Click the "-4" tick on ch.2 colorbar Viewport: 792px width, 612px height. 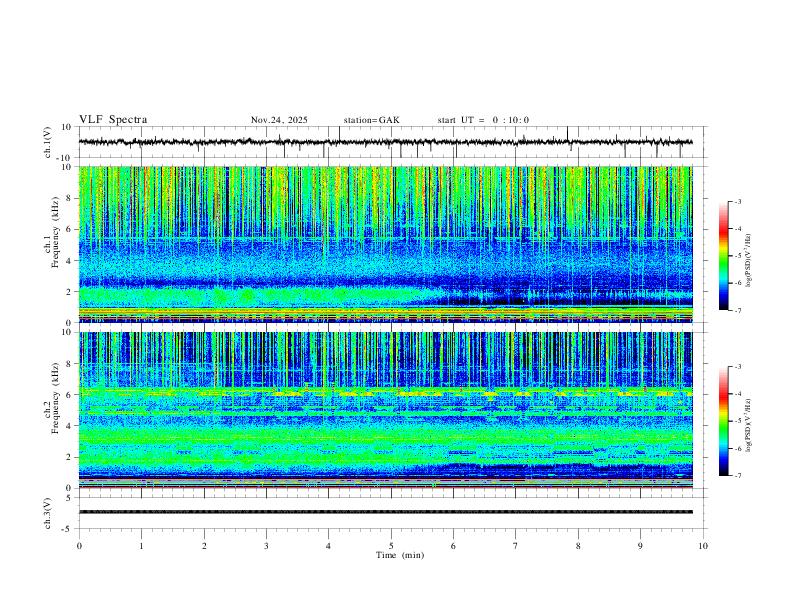click(x=738, y=394)
